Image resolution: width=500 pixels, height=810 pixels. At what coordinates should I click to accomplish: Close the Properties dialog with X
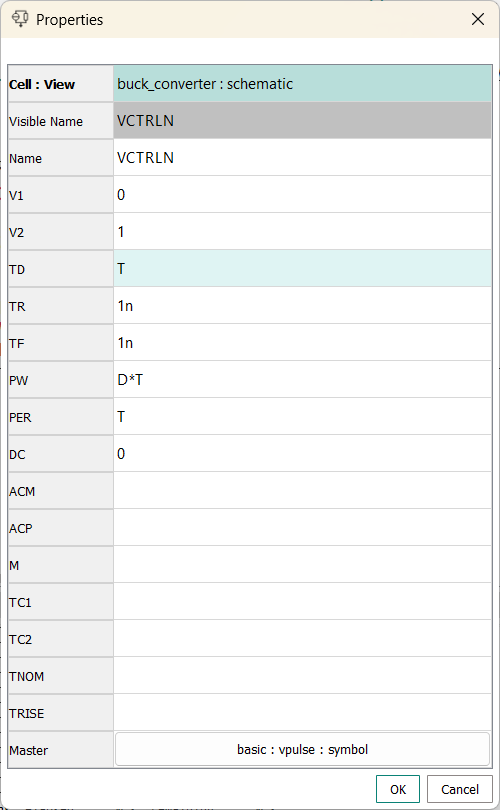(x=478, y=19)
